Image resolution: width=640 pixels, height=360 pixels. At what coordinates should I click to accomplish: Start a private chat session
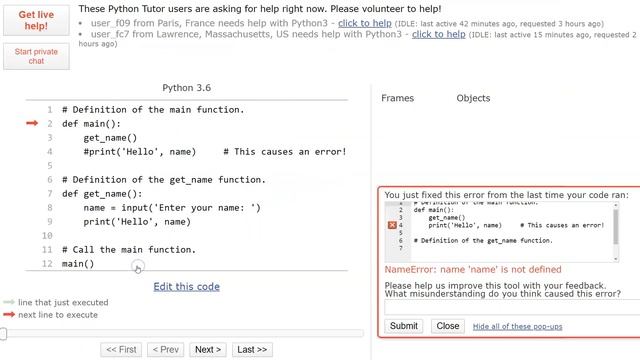(x=36, y=56)
